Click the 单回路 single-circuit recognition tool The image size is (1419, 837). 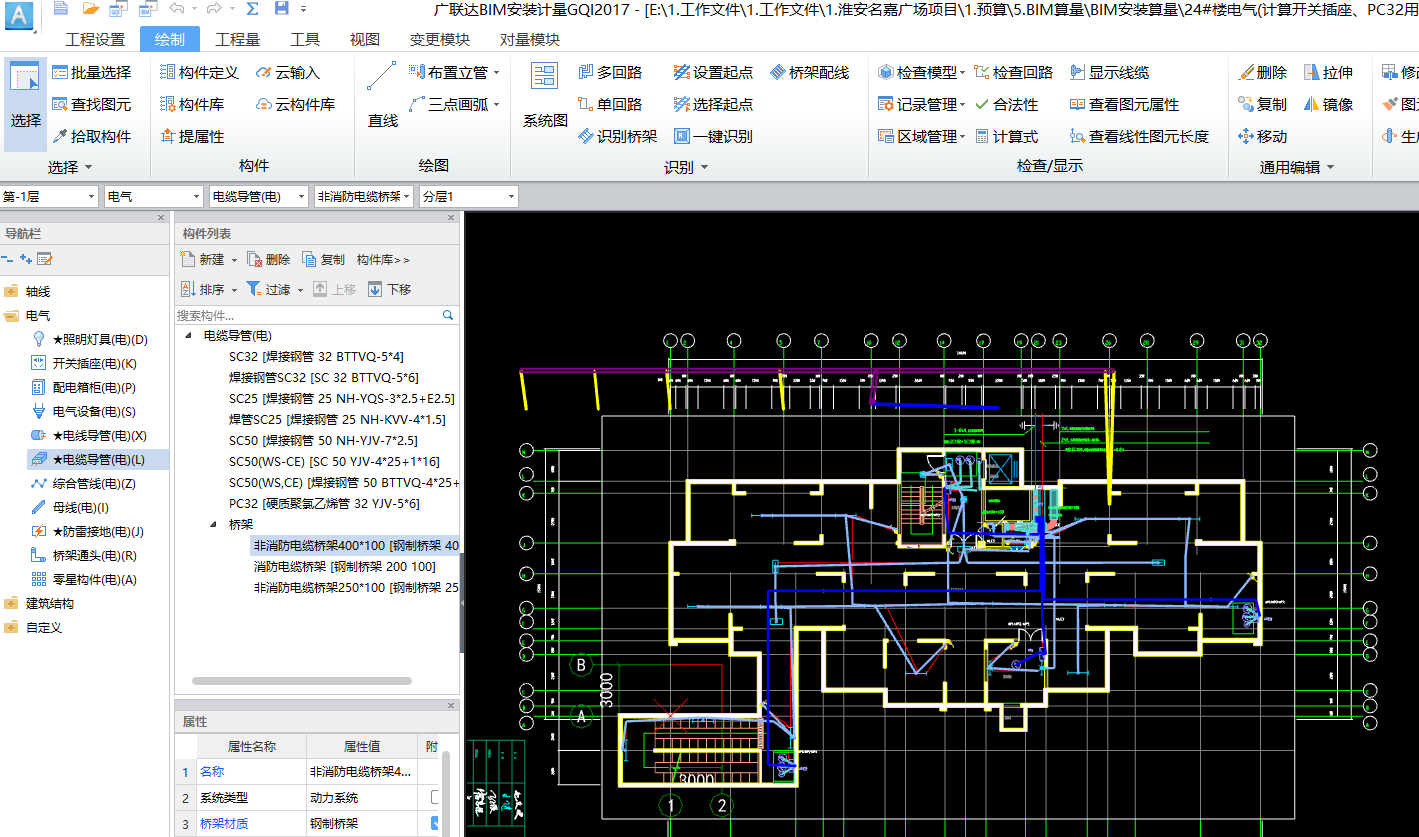click(610, 104)
